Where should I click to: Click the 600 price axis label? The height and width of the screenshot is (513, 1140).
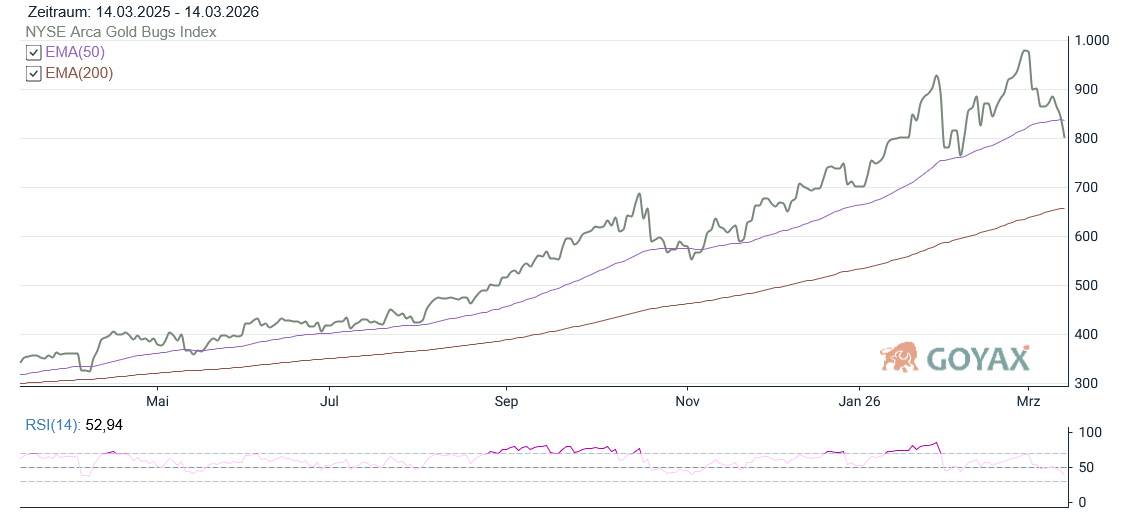(x=1087, y=237)
